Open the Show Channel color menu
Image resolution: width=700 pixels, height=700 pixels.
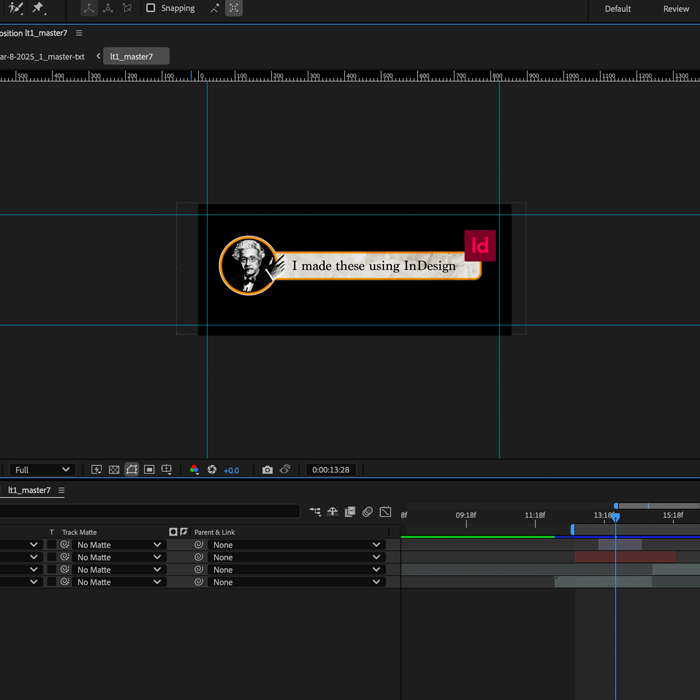pyautogui.click(x=194, y=470)
